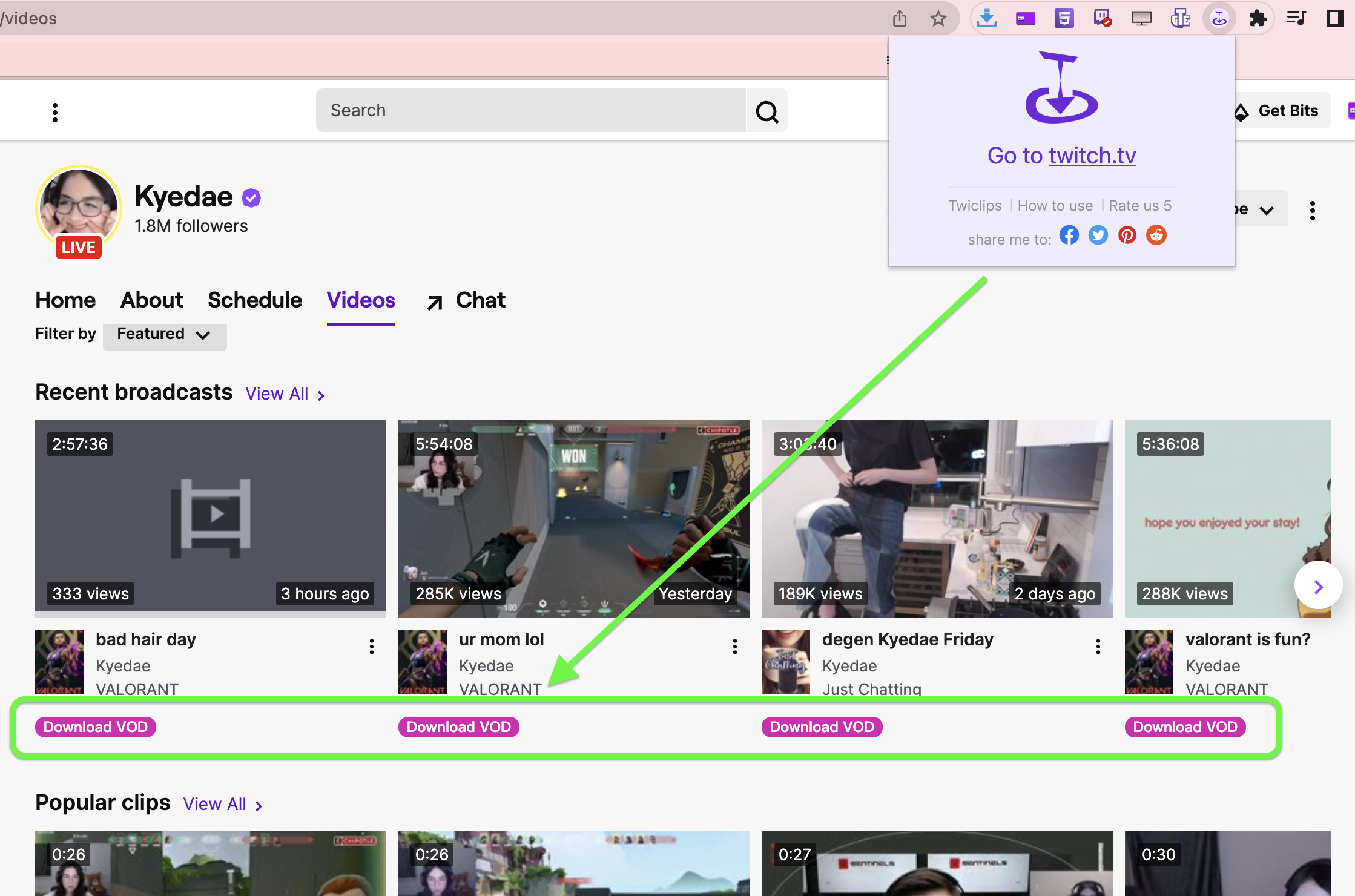Bookmark this page with the star icon
Image resolution: width=1355 pixels, height=896 pixels.
point(938,19)
